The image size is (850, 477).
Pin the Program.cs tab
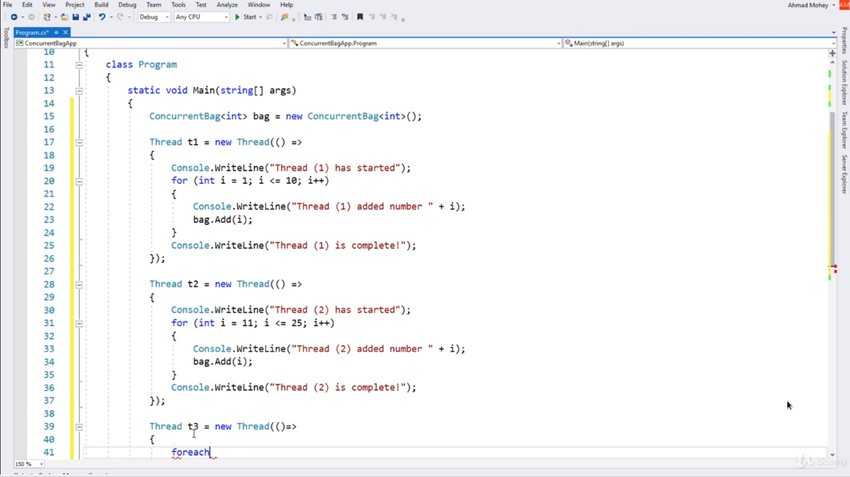[x=56, y=33]
